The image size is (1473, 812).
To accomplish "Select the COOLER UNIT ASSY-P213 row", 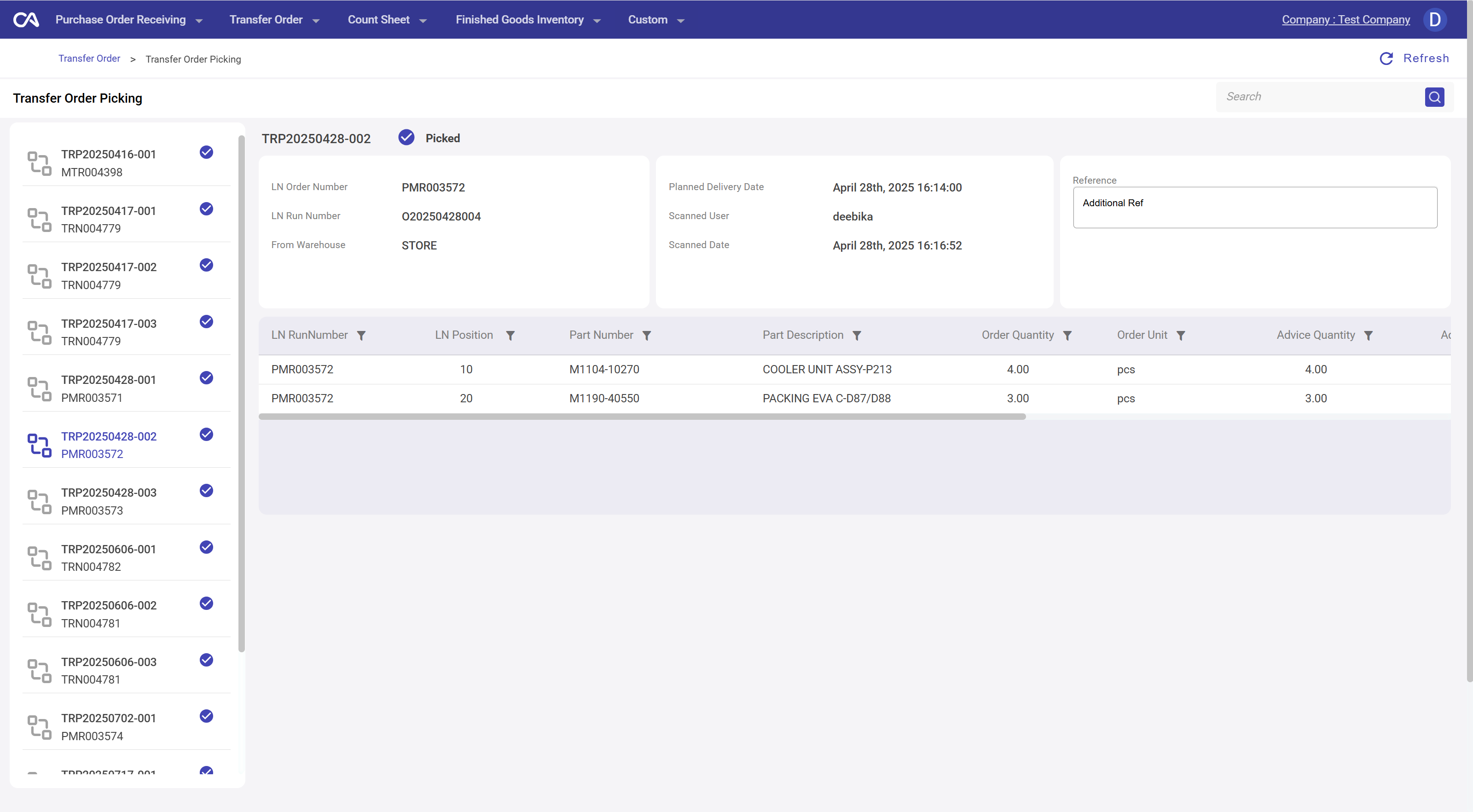I will coord(854,369).
